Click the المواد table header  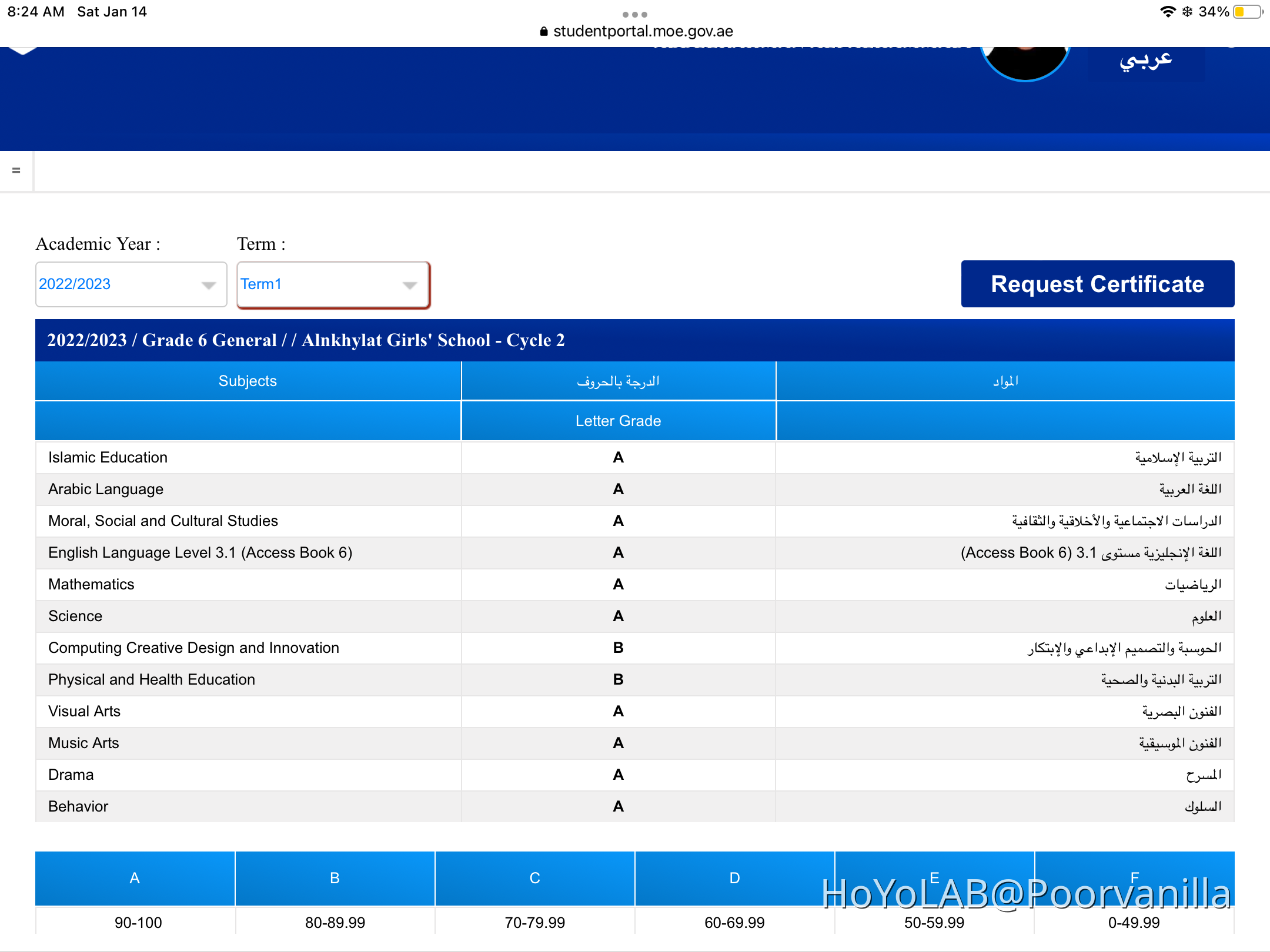tap(1005, 381)
